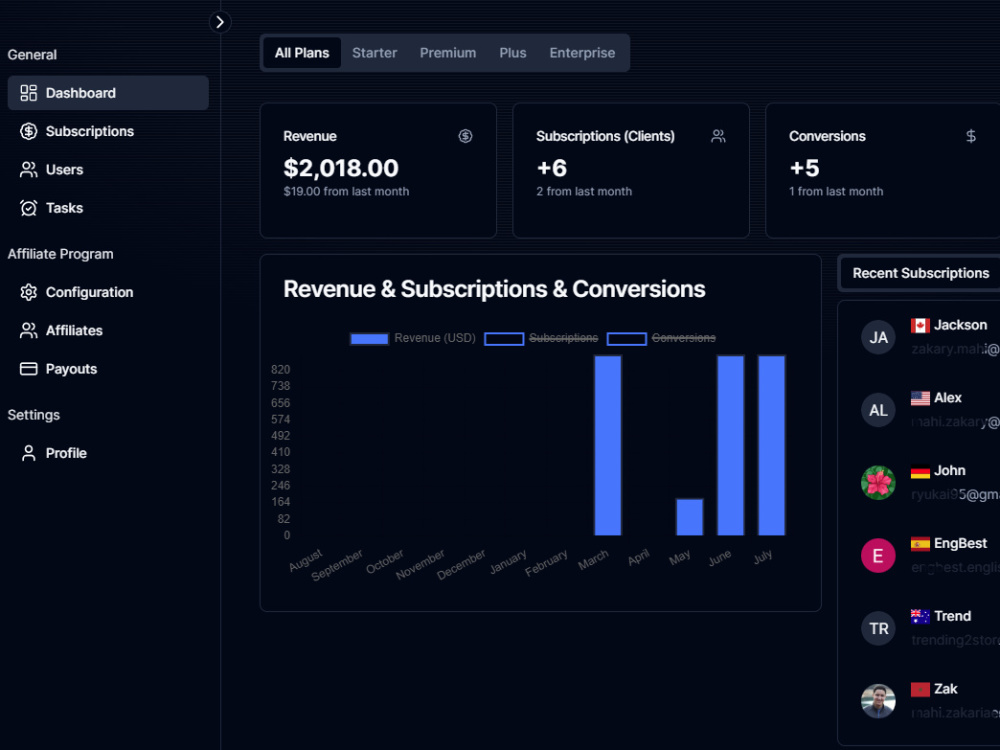This screenshot has width=1000, height=750.
Task: Switch to the Premium plan tab
Action: 448,53
